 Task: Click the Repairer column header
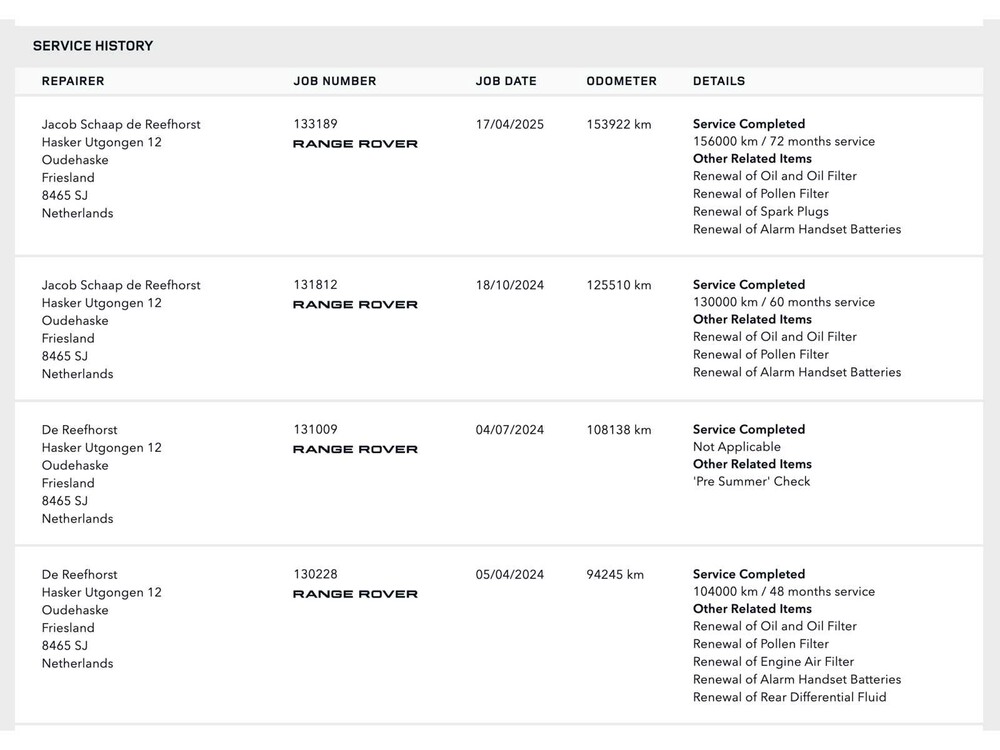point(73,81)
